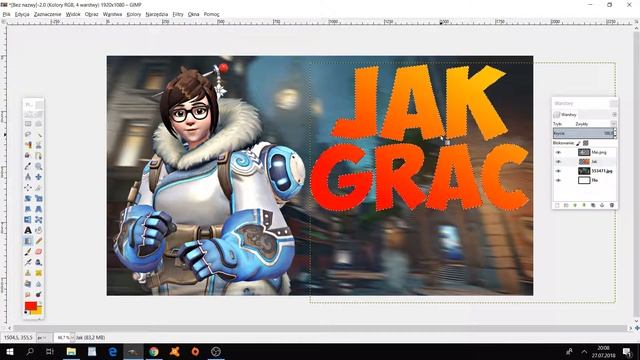Screen dimensions: 640x360
Task: Open the Warstwa menu
Action: tap(112, 14)
